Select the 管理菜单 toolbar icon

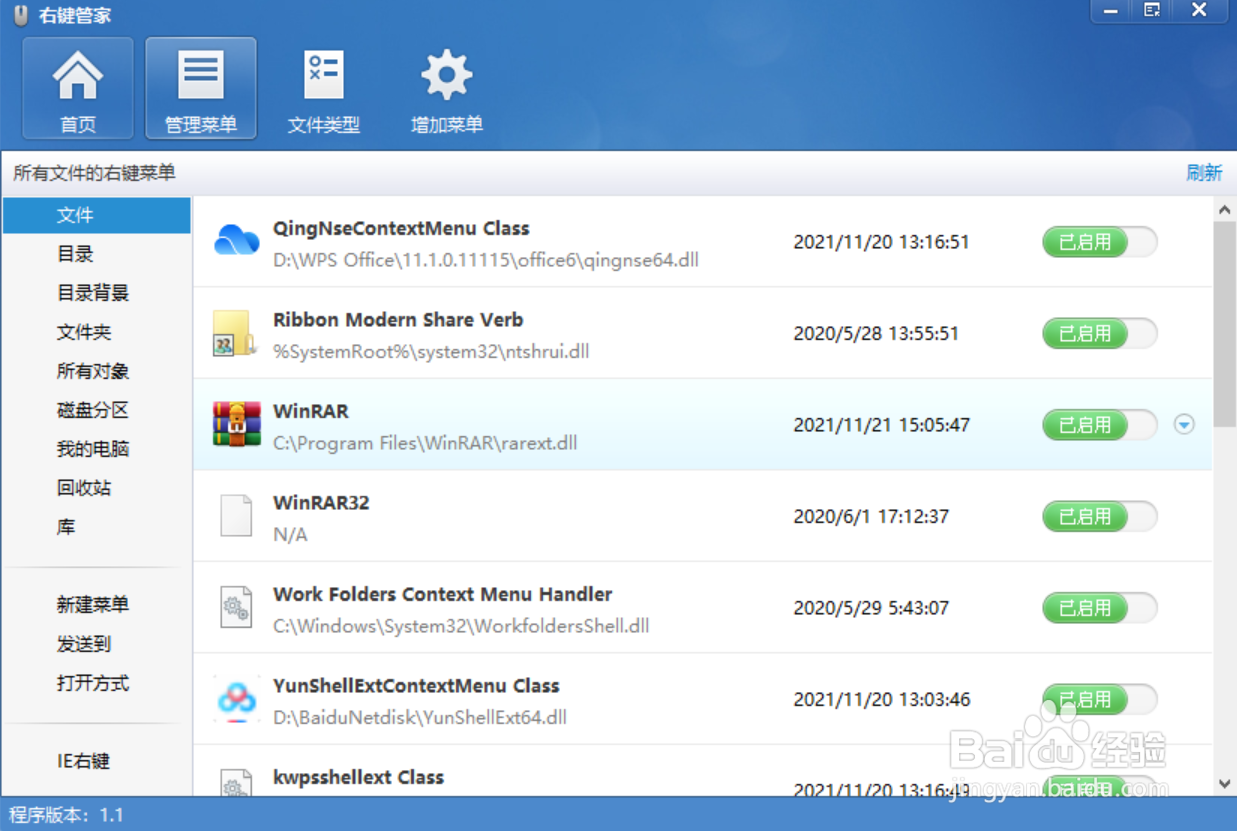click(201, 88)
